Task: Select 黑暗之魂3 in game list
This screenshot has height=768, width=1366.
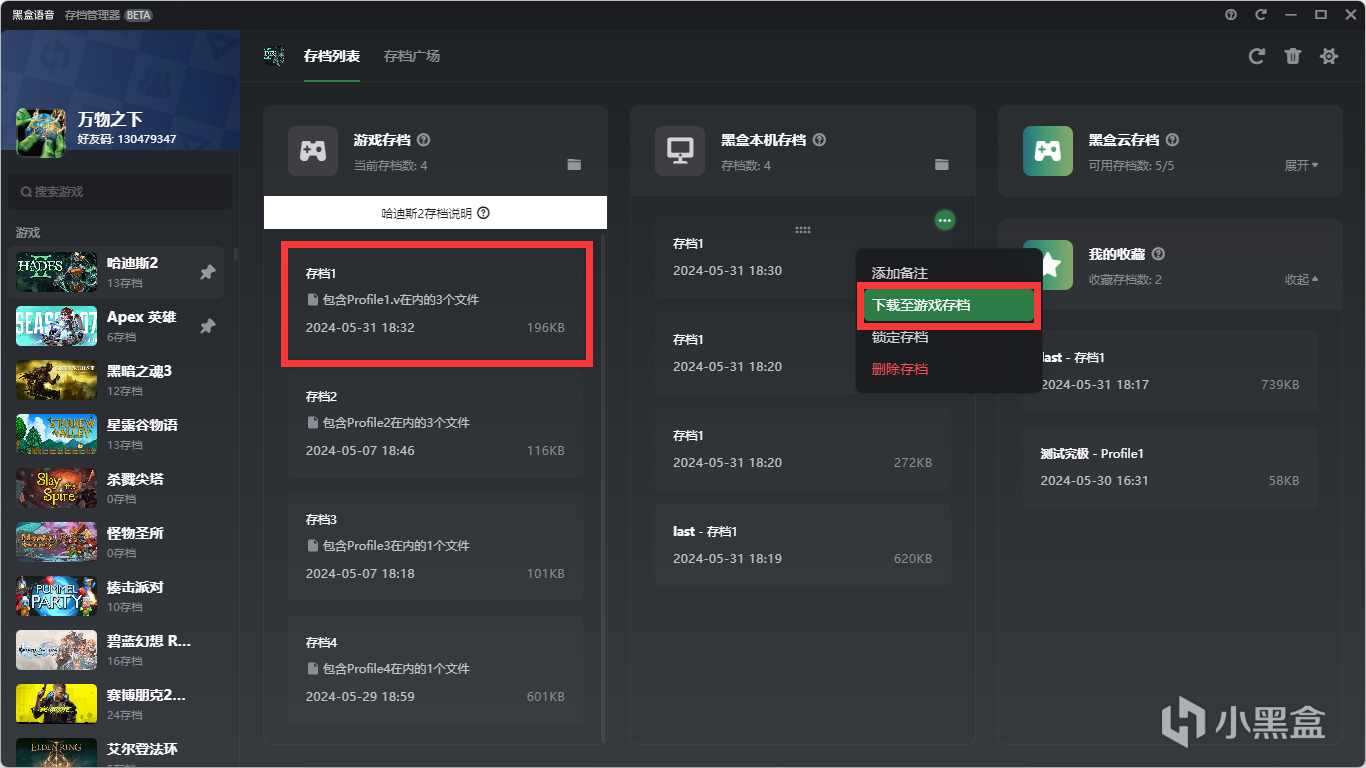Action: (116, 380)
